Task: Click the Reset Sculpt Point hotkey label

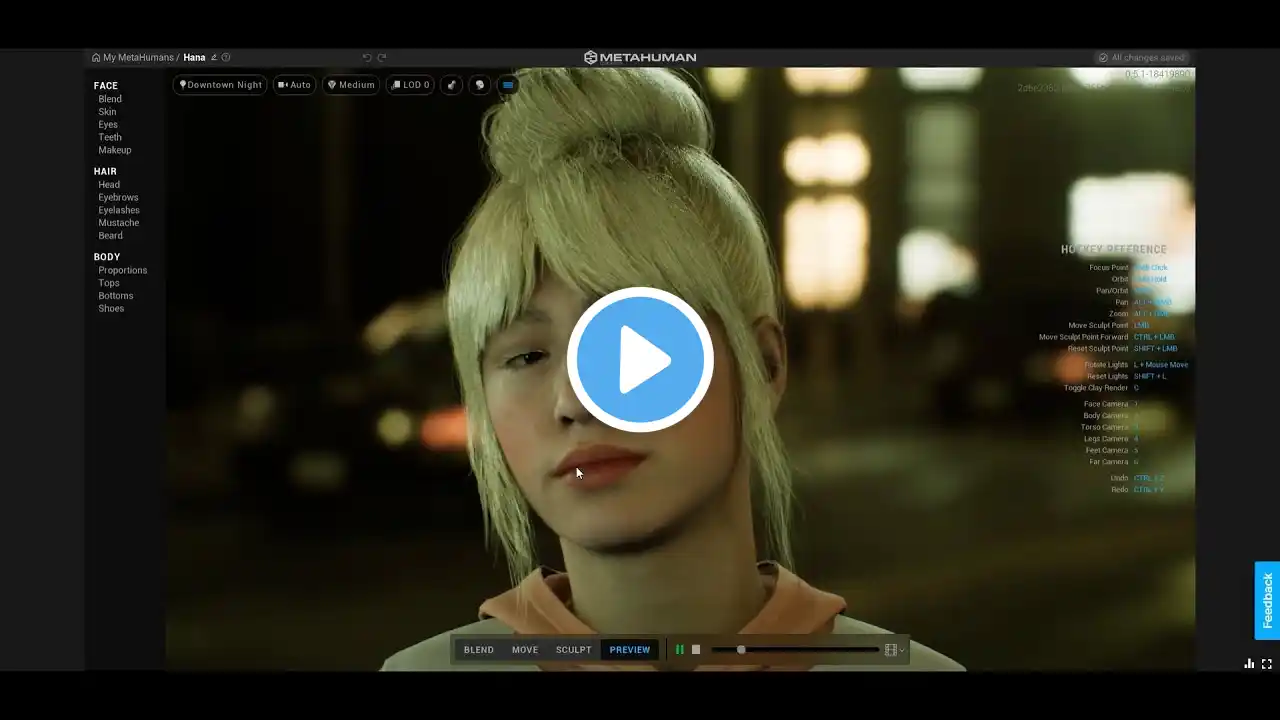Action: [1098, 349]
